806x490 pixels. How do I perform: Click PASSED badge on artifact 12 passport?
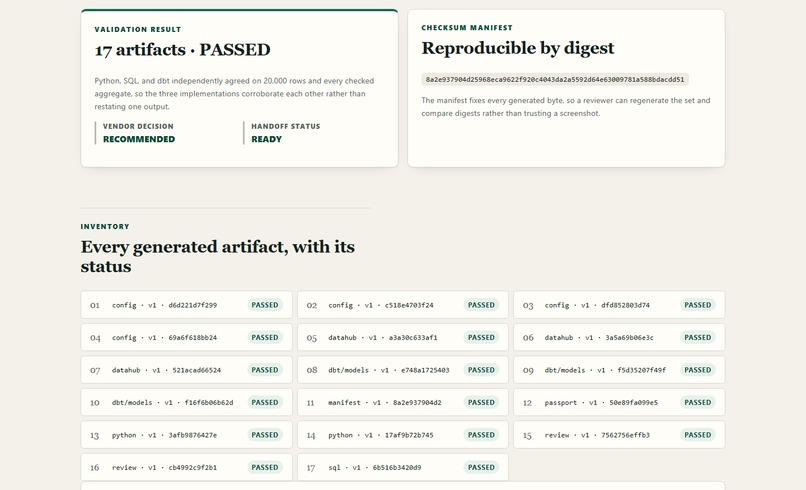698,402
